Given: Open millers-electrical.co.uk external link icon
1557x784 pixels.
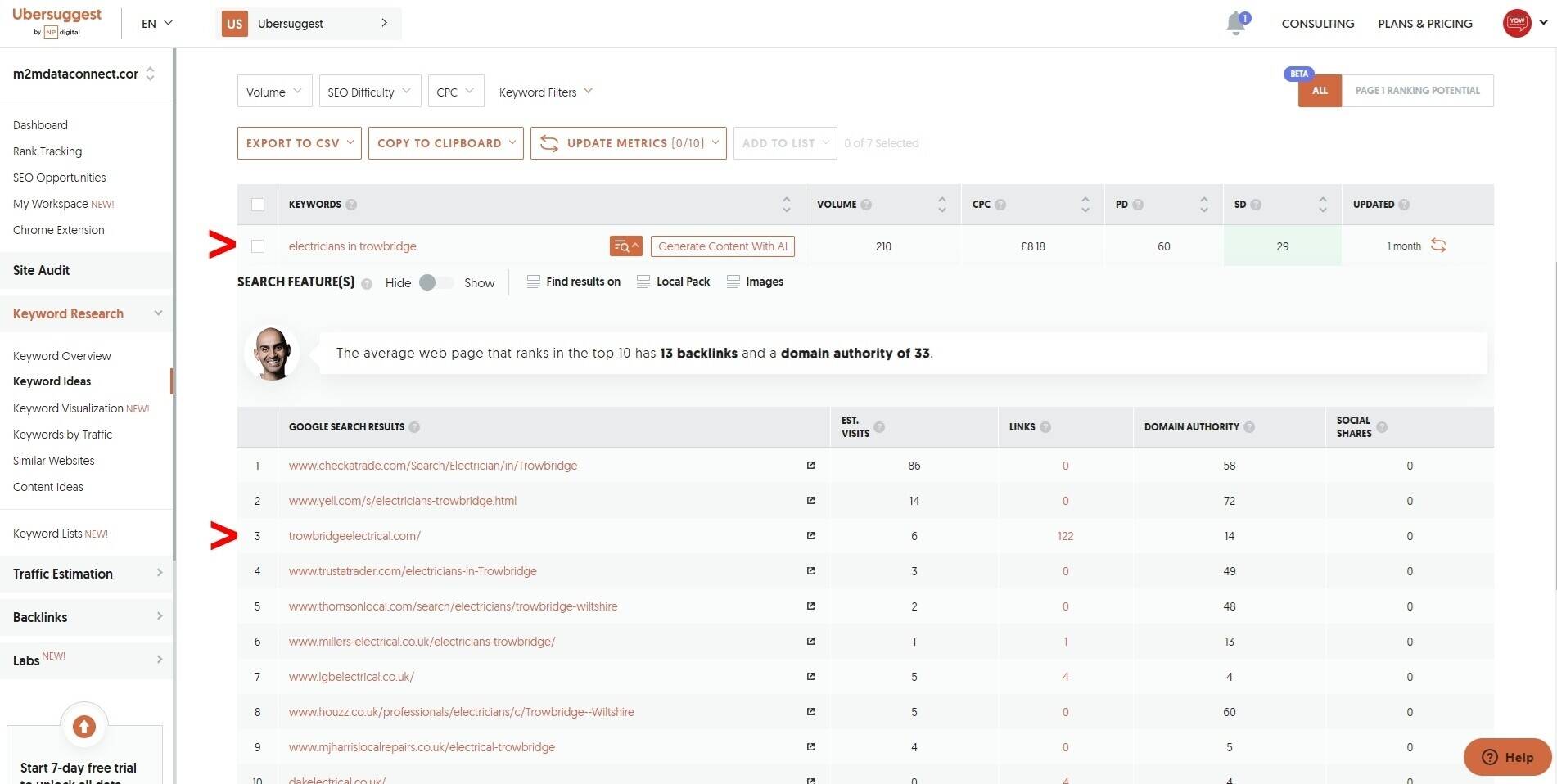Looking at the screenshot, I should coord(810,642).
